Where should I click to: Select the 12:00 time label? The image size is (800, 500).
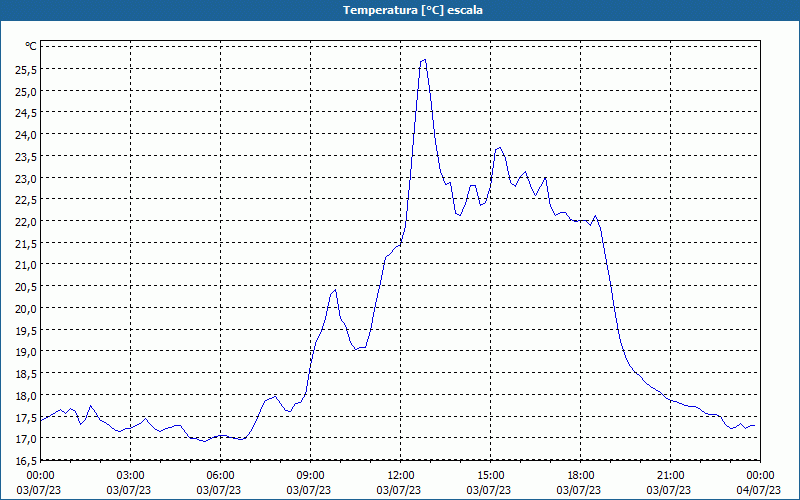click(401, 476)
